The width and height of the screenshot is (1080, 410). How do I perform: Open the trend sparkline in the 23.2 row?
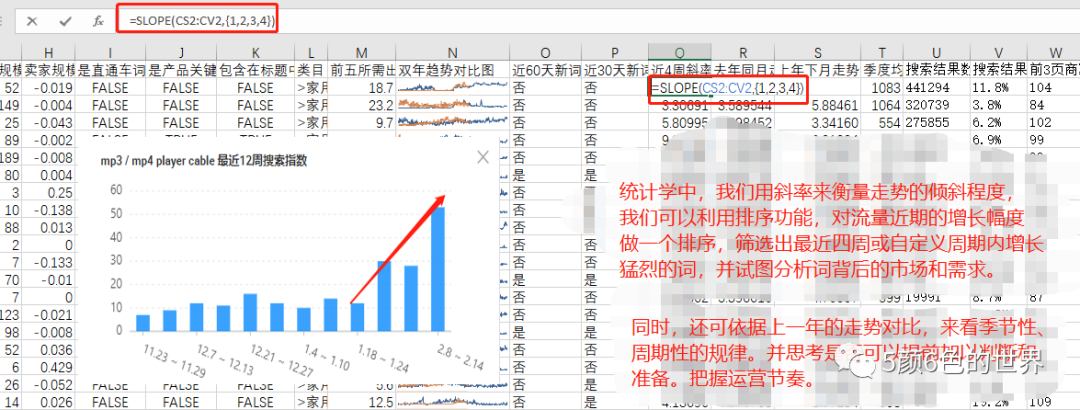pyautogui.click(x=452, y=105)
